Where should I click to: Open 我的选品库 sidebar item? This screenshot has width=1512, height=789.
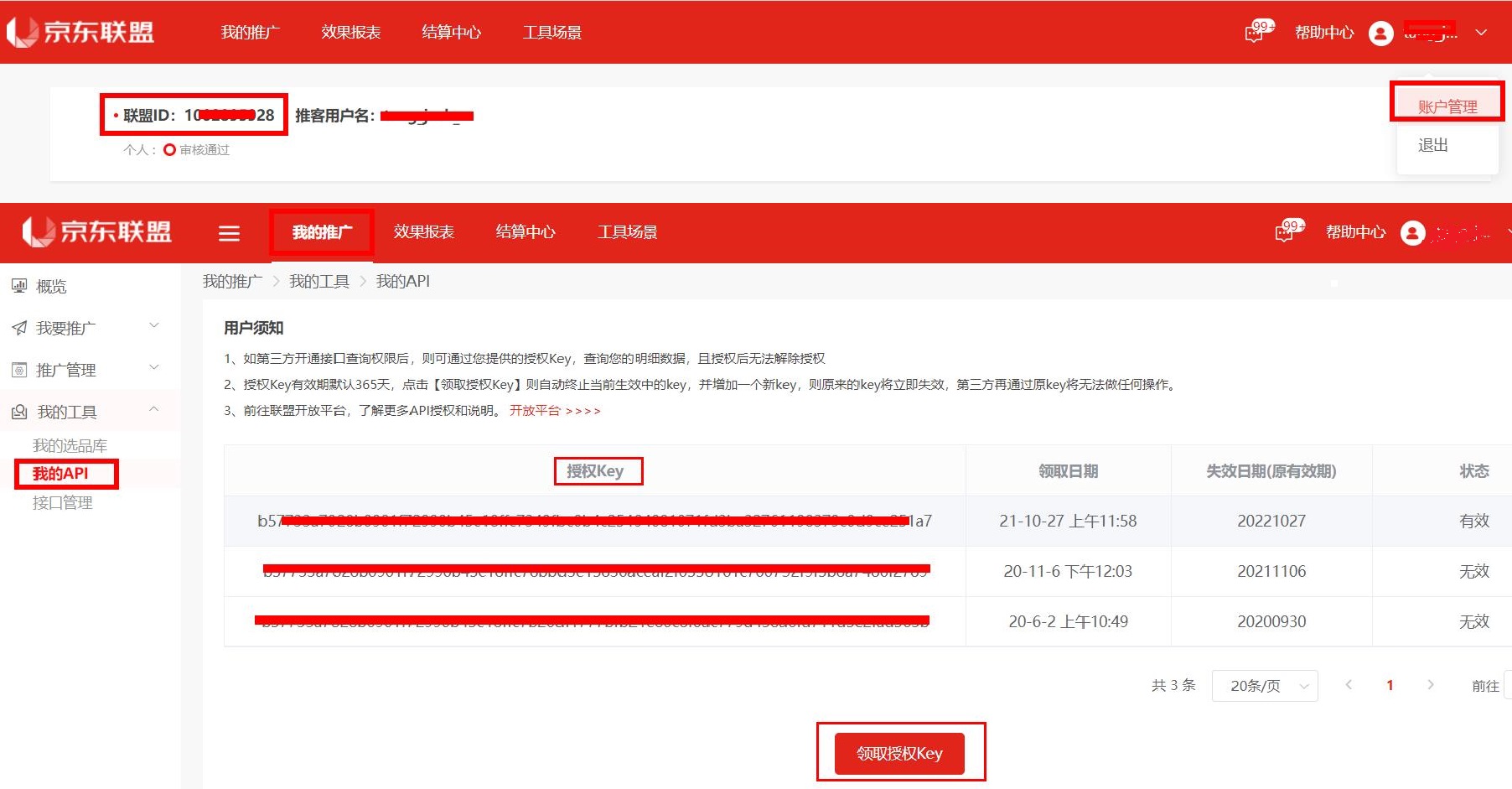click(x=70, y=445)
